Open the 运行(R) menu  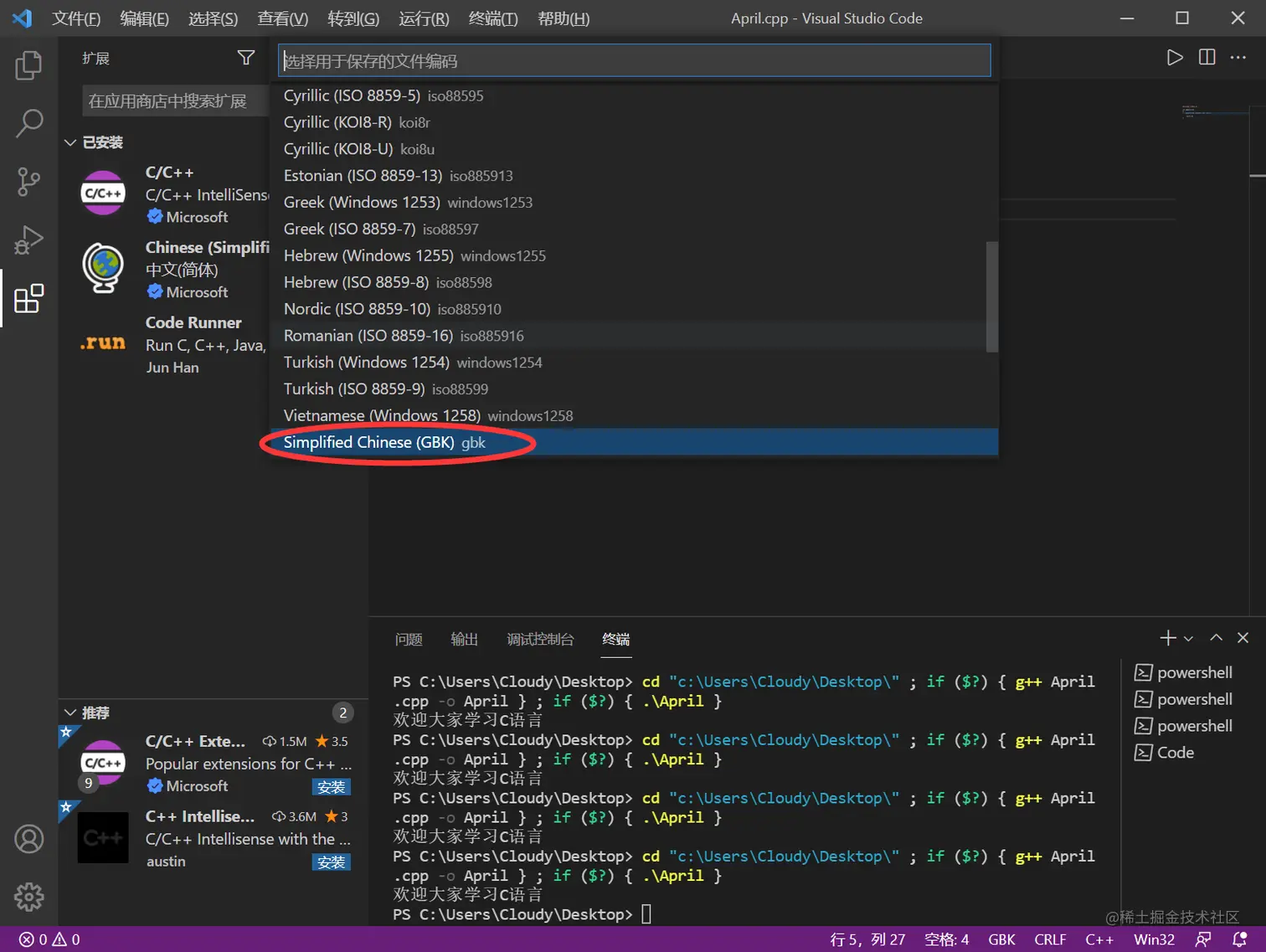point(424,18)
